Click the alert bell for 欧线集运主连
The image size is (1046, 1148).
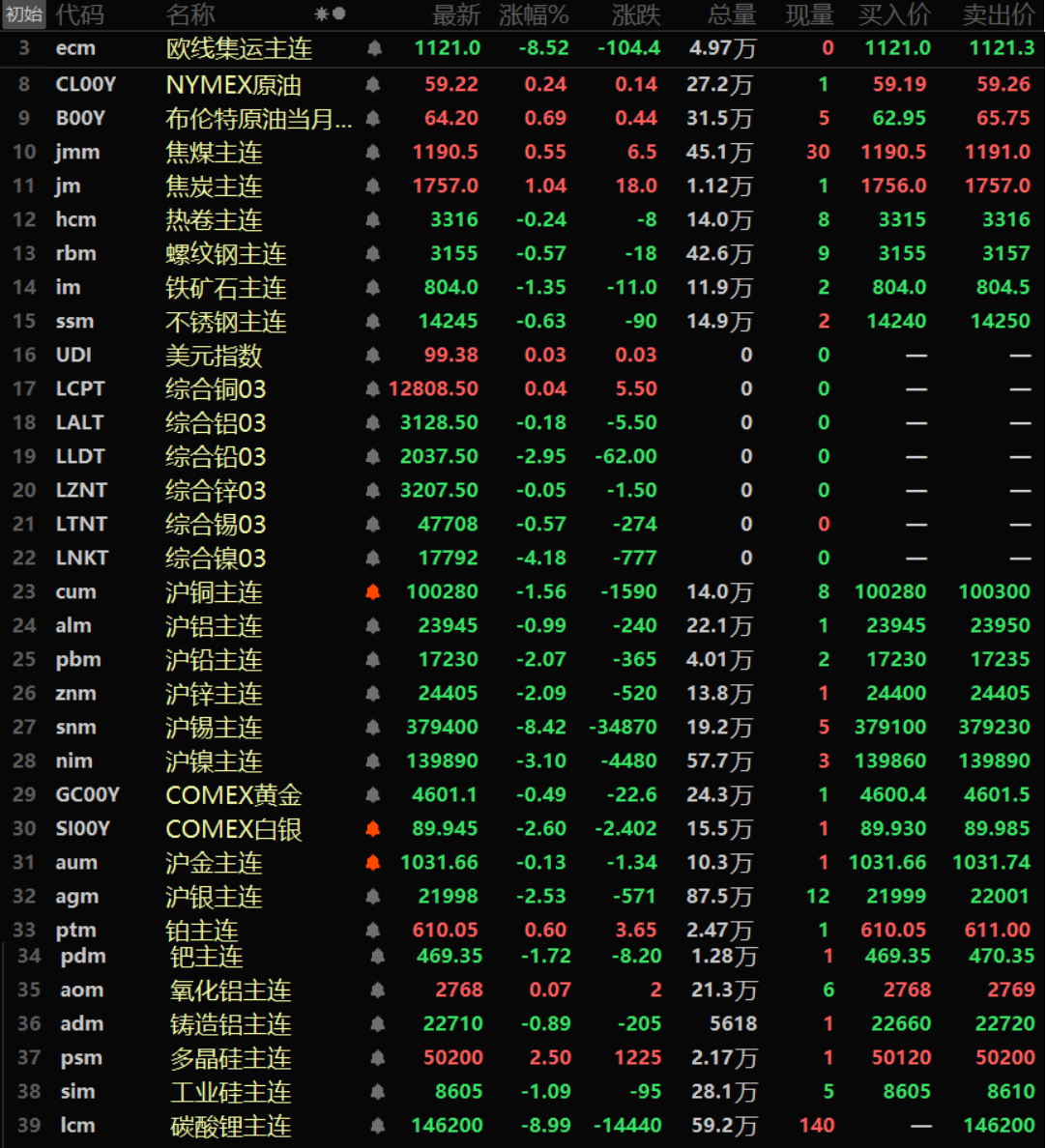[373, 48]
